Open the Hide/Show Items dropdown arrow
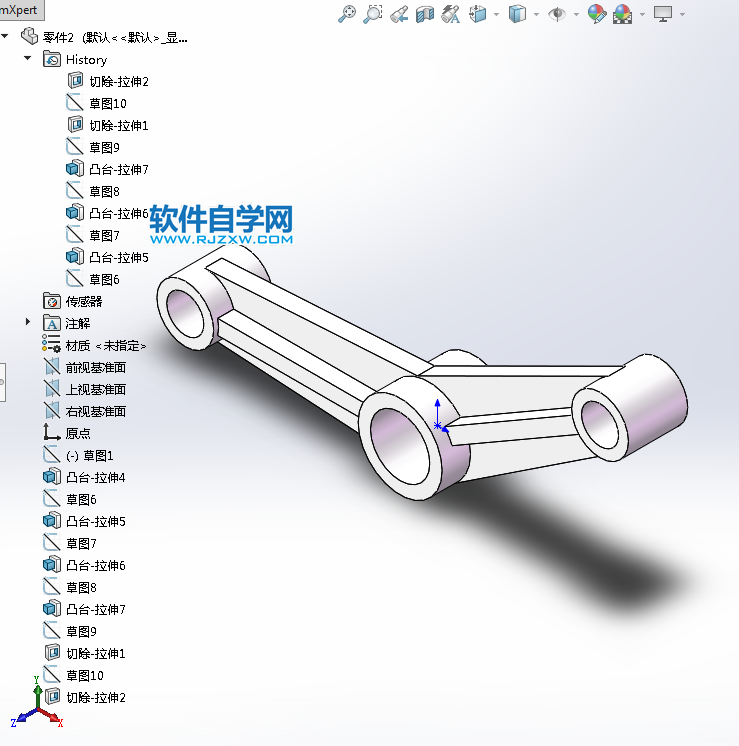This screenshot has height=746, width=739. [x=576, y=14]
